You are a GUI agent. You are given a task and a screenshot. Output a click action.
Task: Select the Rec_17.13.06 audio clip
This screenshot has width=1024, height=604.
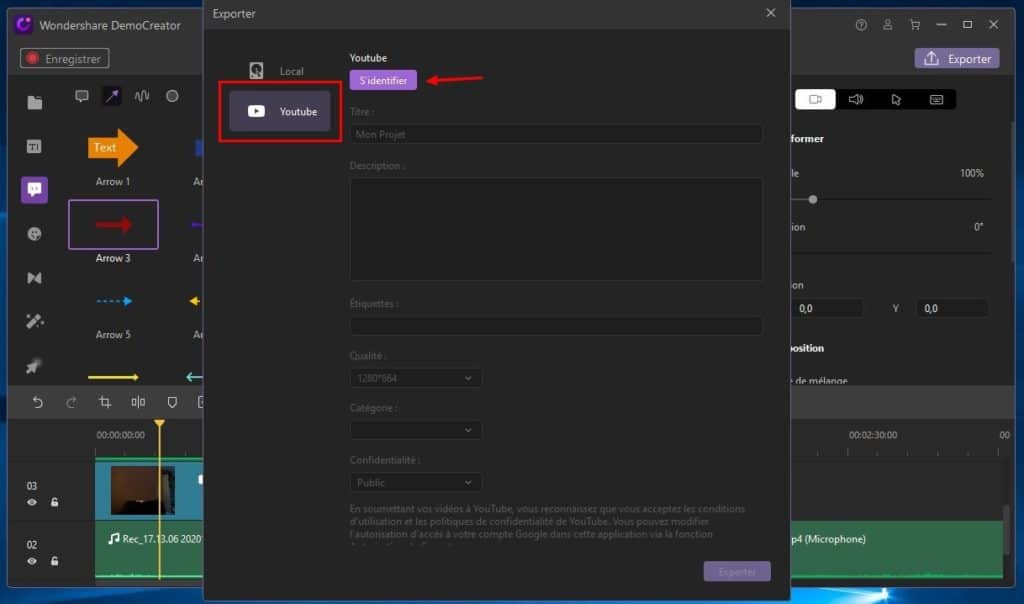coord(149,550)
